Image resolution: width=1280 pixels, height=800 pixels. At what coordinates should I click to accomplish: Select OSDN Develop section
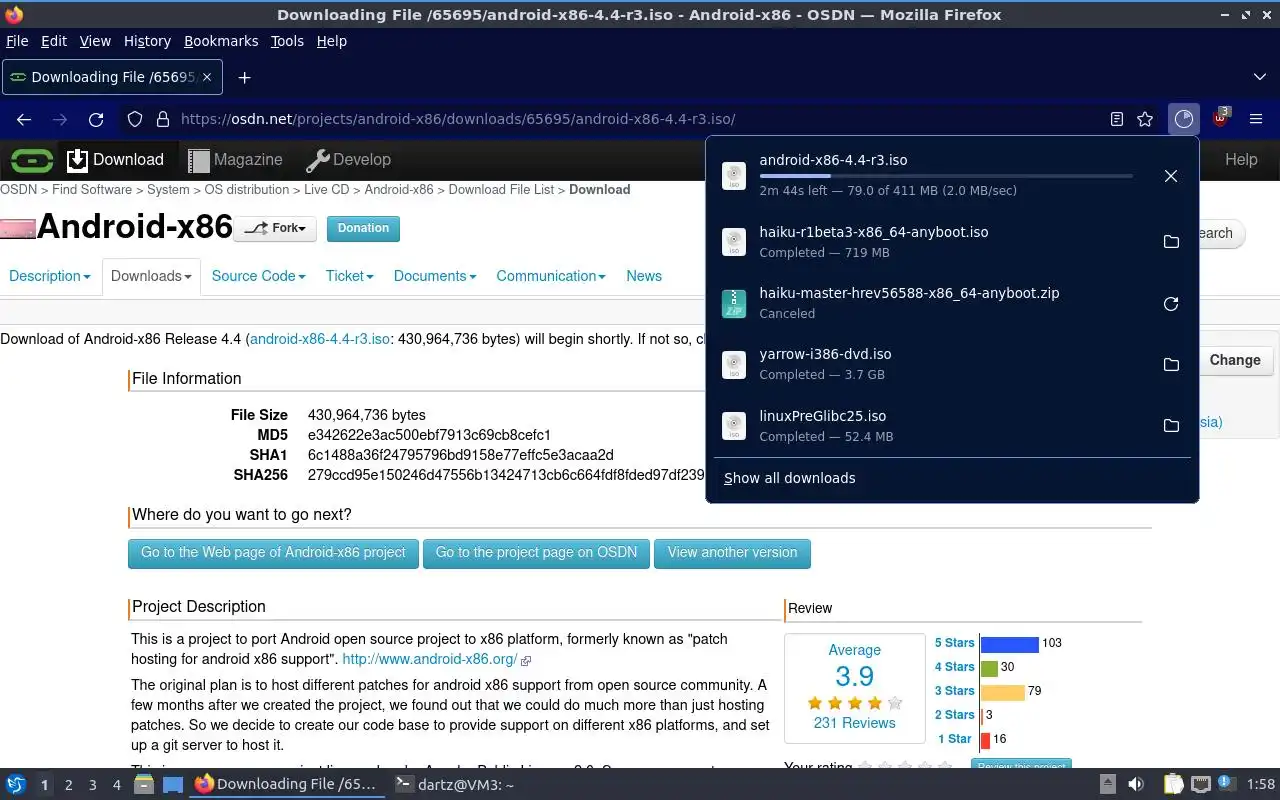point(348,160)
